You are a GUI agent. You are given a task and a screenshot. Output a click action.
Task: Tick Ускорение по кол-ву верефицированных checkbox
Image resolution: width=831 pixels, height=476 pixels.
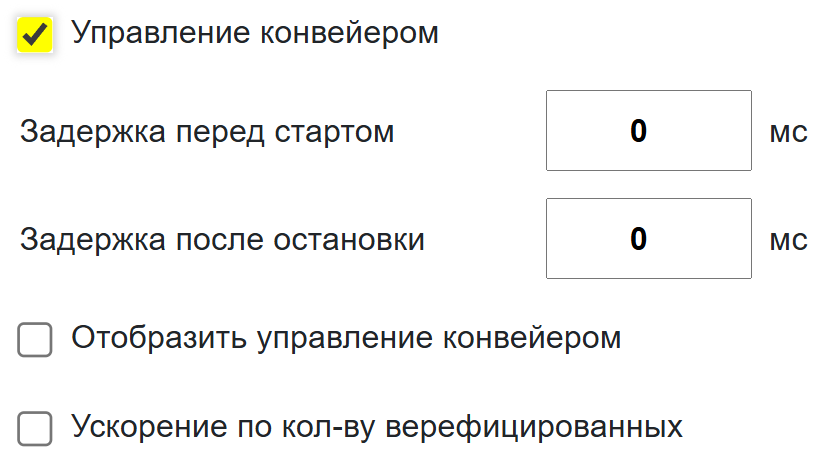coord(36,429)
